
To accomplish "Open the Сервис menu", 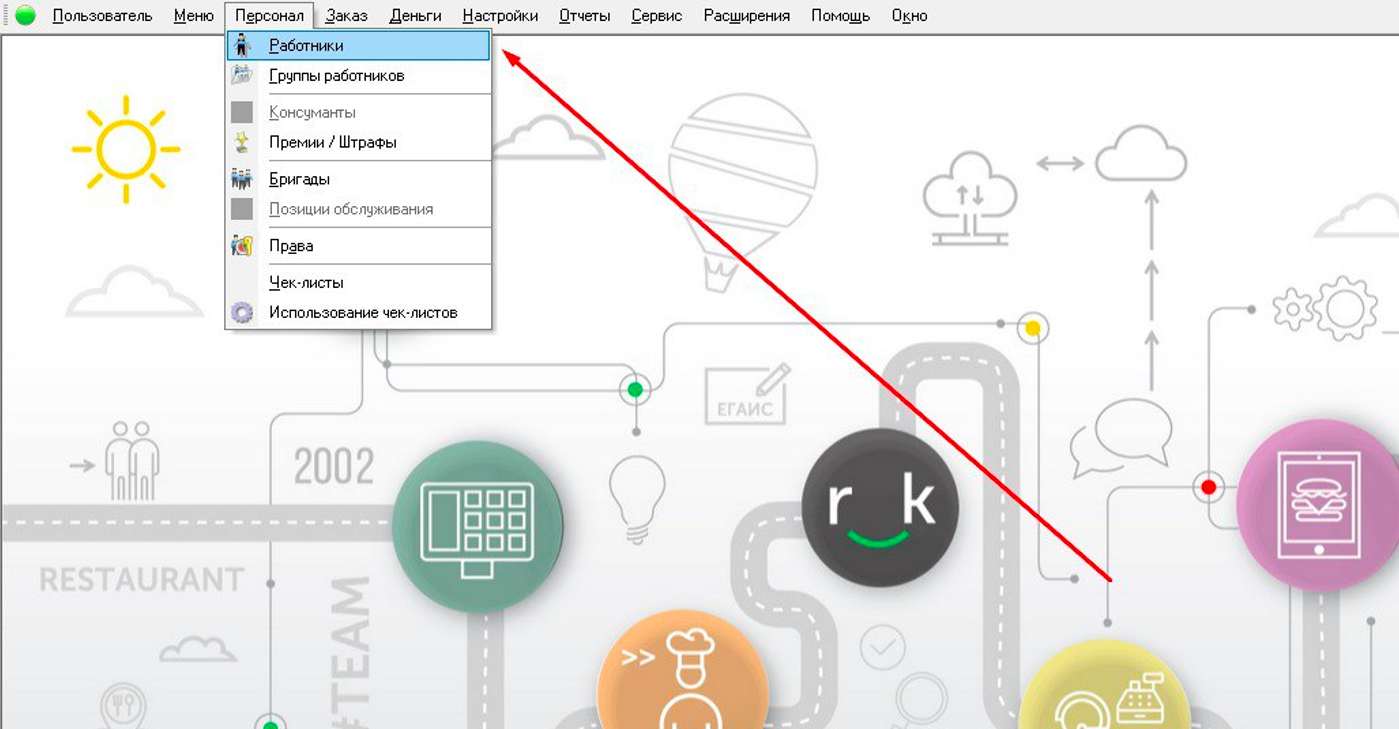I will tap(656, 15).
